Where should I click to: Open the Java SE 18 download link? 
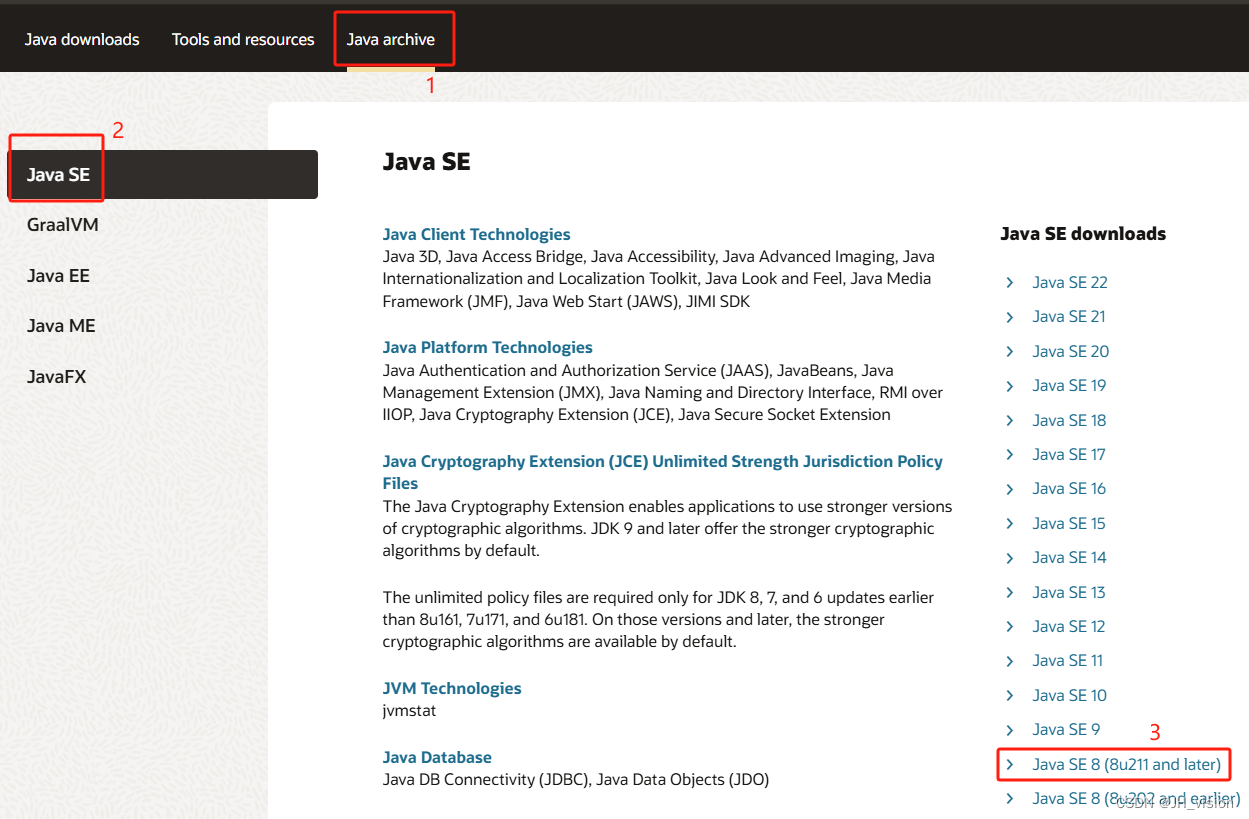pyautogui.click(x=1070, y=420)
